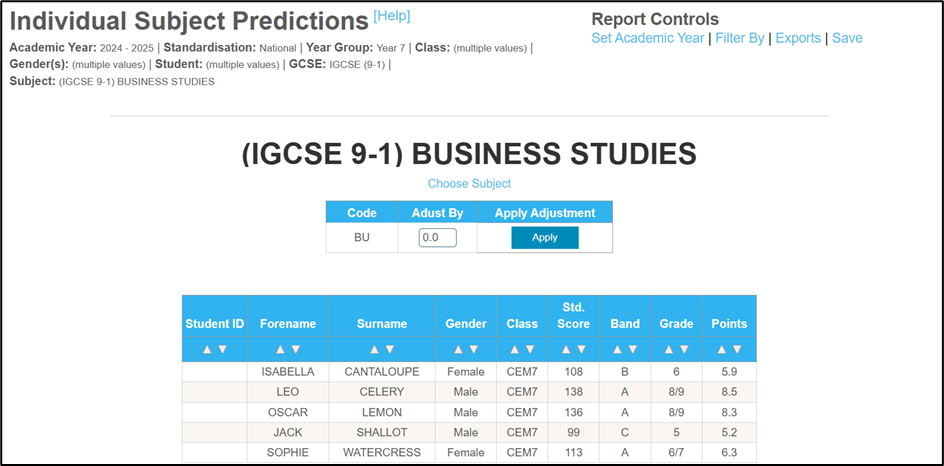The width and height of the screenshot is (944, 466).
Task: Sort Forename column descending arrow
Action: coord(296,349)
